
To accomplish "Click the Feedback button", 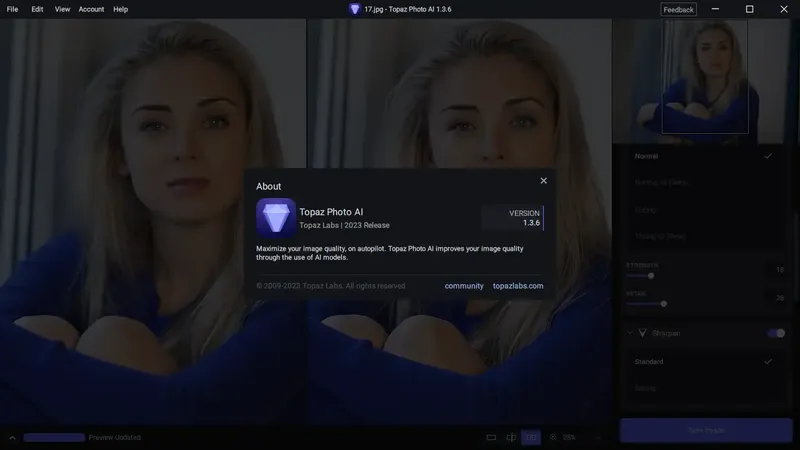I will coord(679,9).
